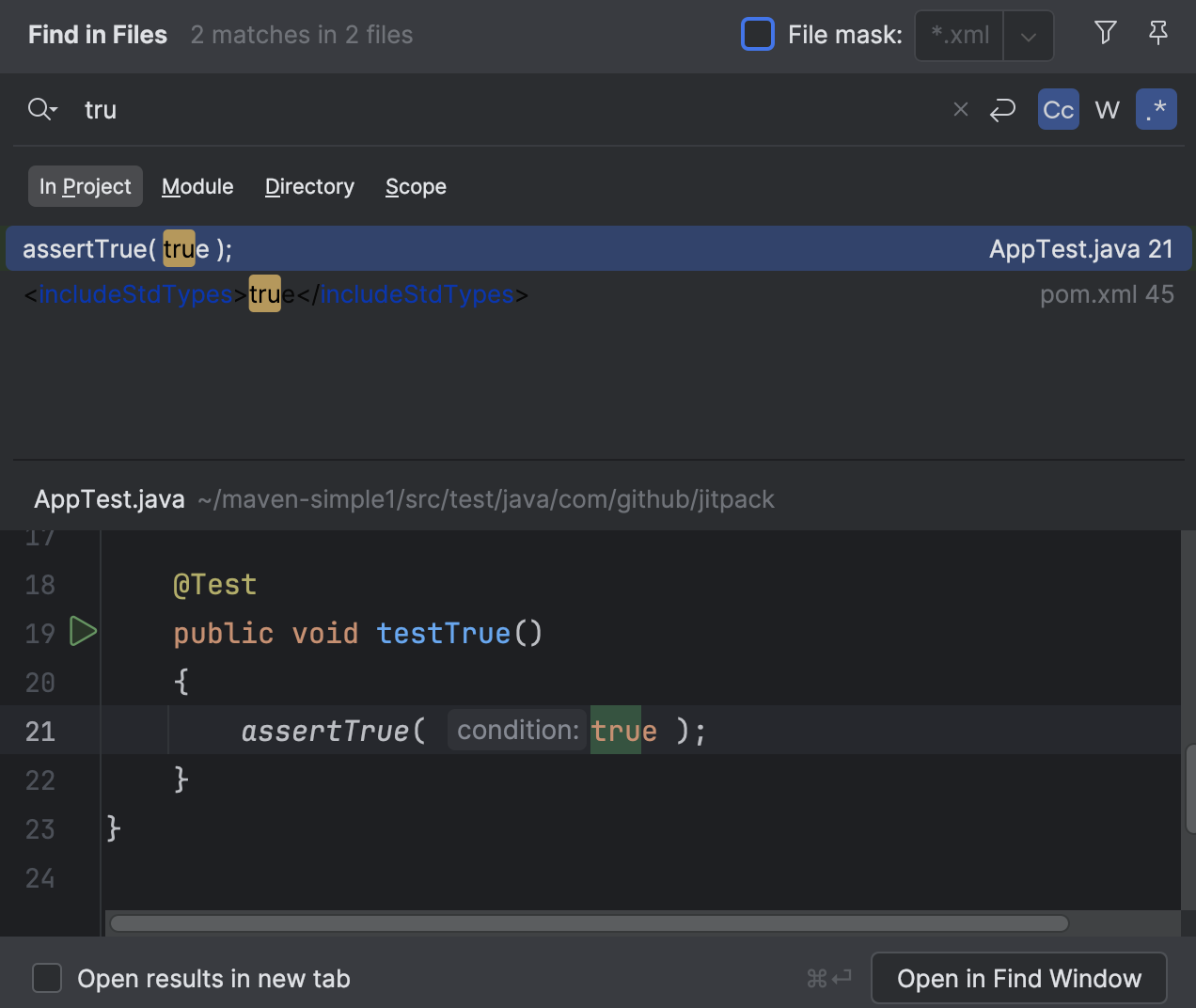Open the file mask *.xml dropdown

958,35
